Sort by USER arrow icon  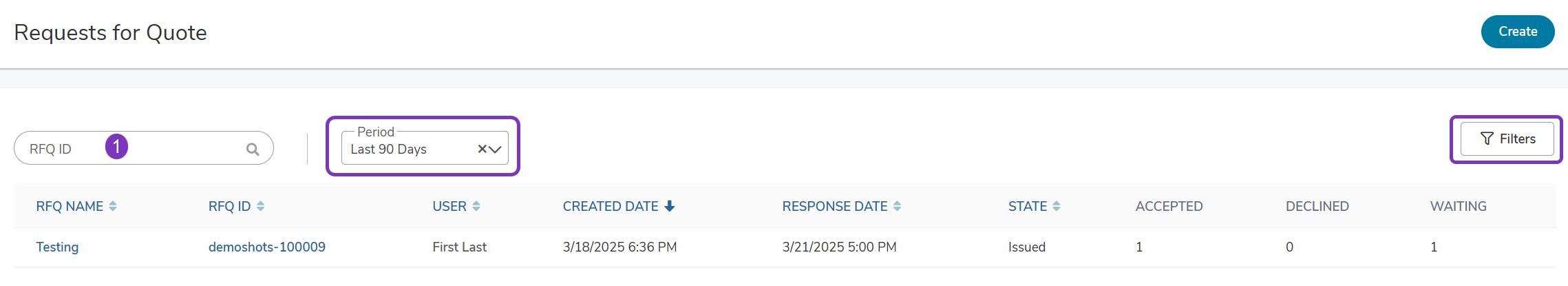click(476, 206)
